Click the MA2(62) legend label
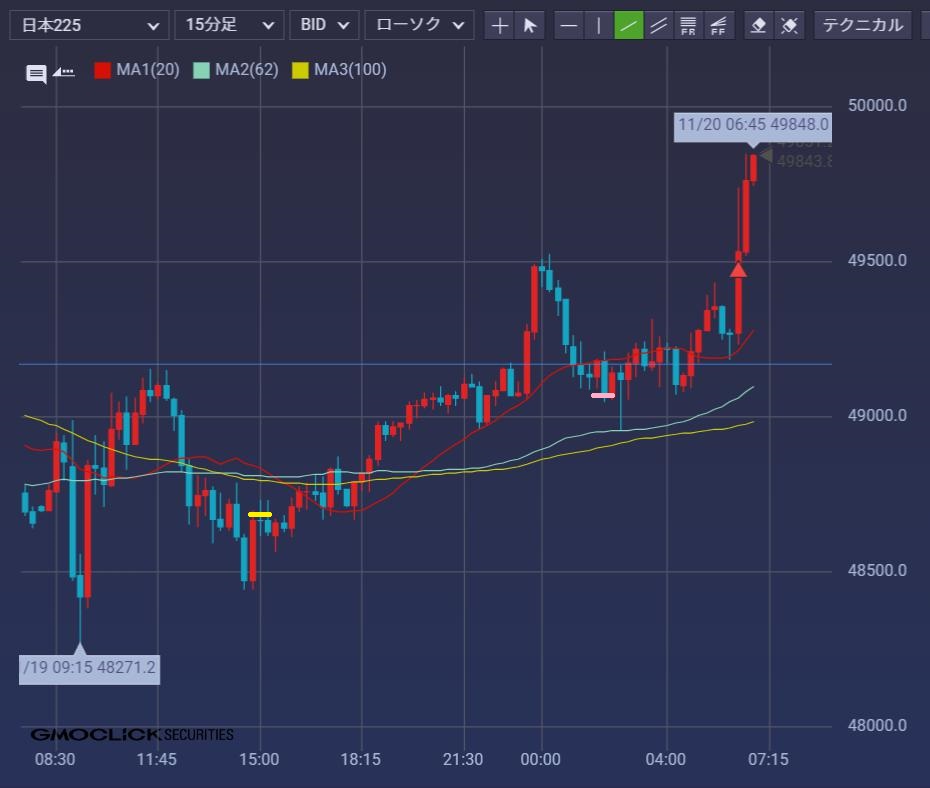Screen dimensions: 930x788 pos(246,70)
